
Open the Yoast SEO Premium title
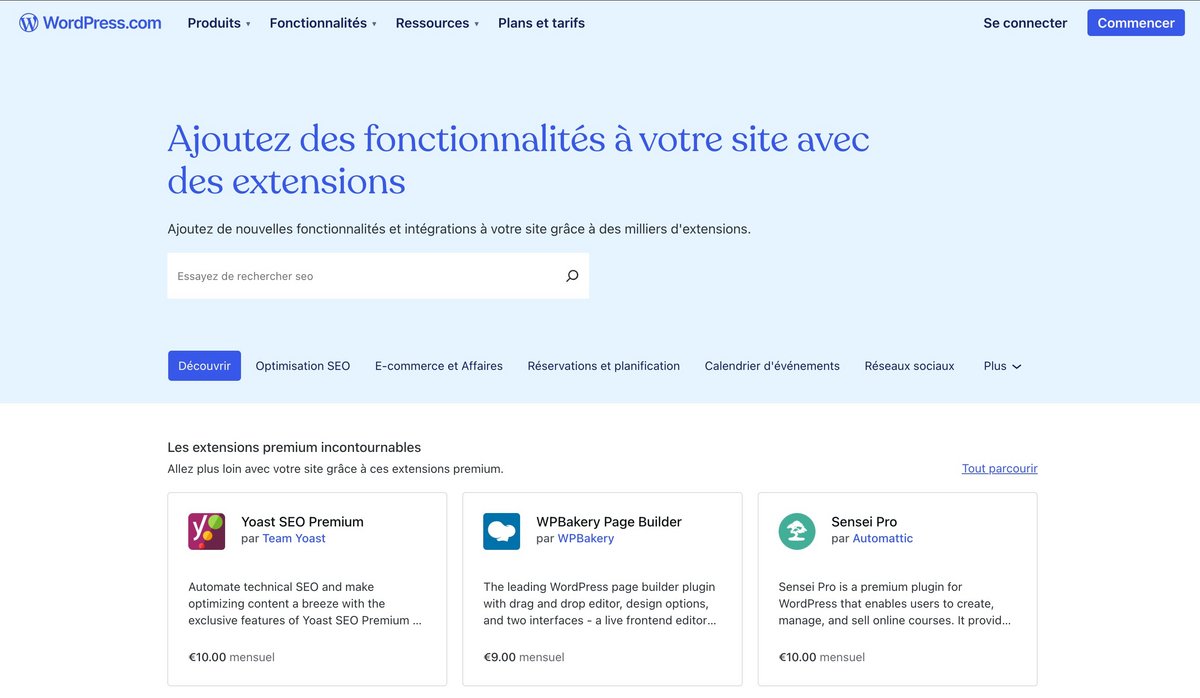tap(302, 521)
